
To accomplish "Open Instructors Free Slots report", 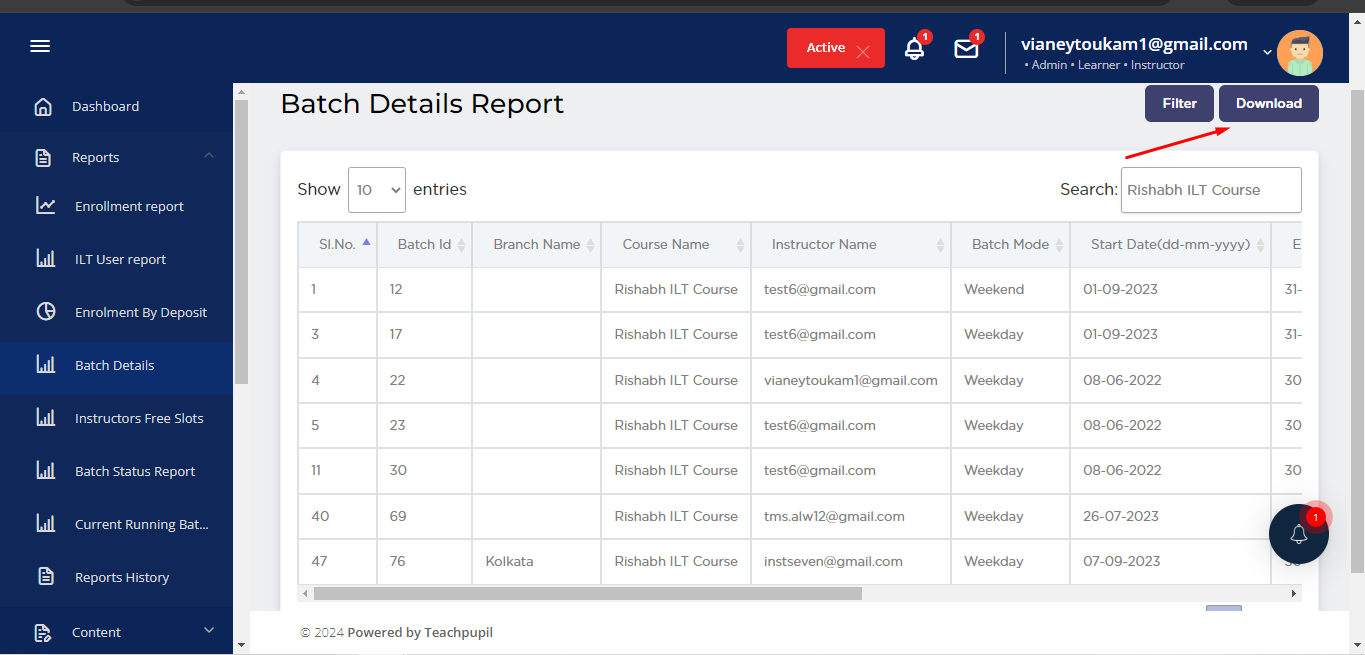I will pos(139,418).
